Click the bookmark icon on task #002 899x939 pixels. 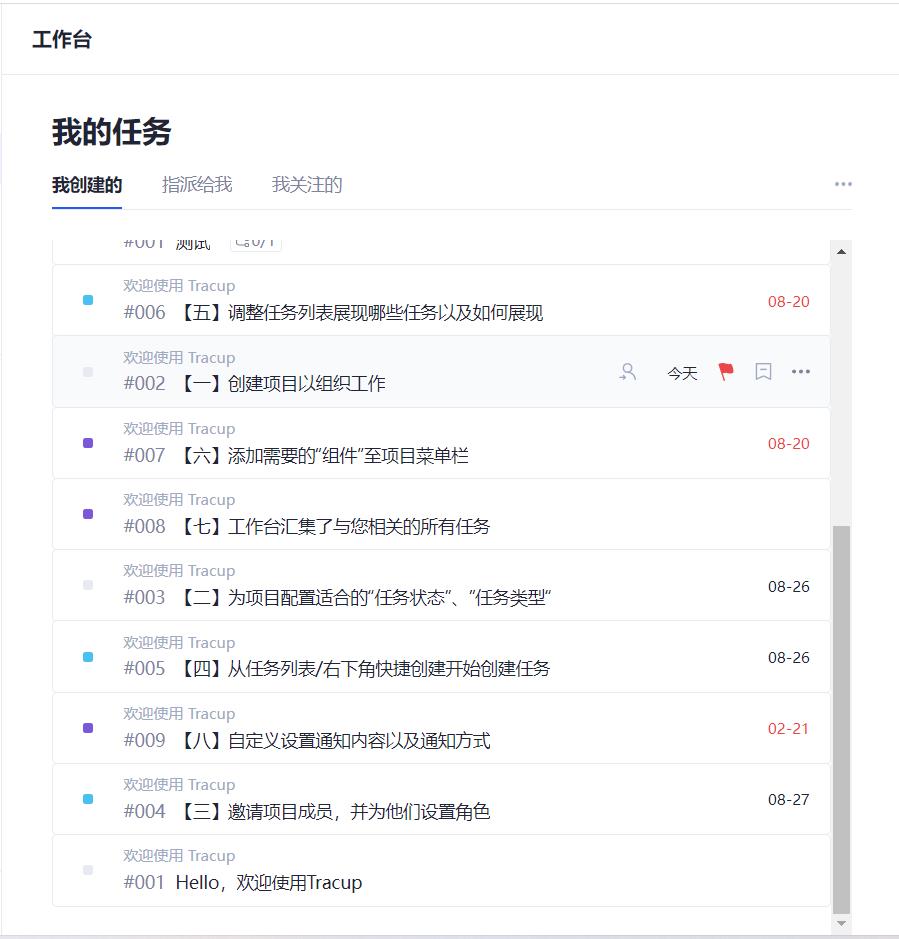763,371
